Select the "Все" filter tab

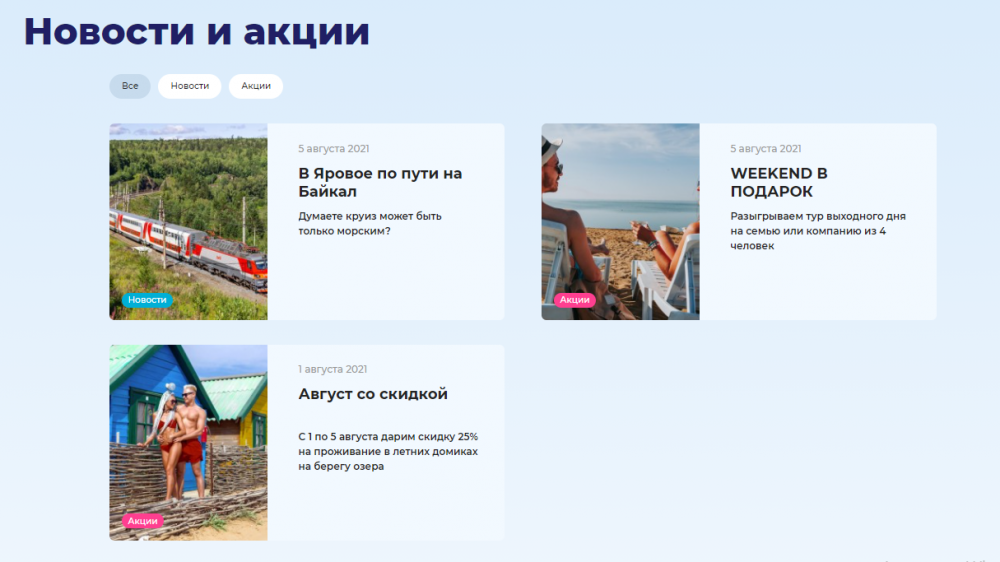coord(130,86)
